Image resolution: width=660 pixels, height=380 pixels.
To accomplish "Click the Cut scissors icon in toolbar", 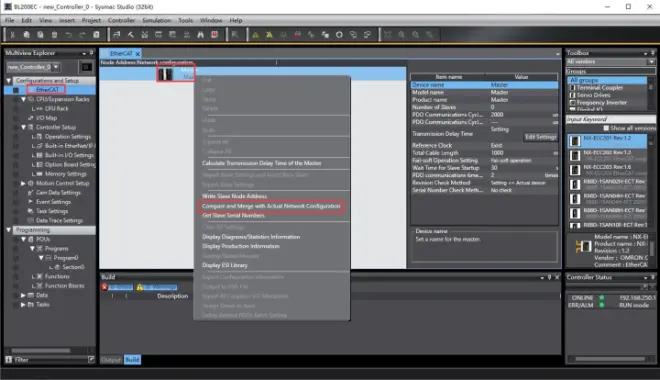I will click(13, 35).
